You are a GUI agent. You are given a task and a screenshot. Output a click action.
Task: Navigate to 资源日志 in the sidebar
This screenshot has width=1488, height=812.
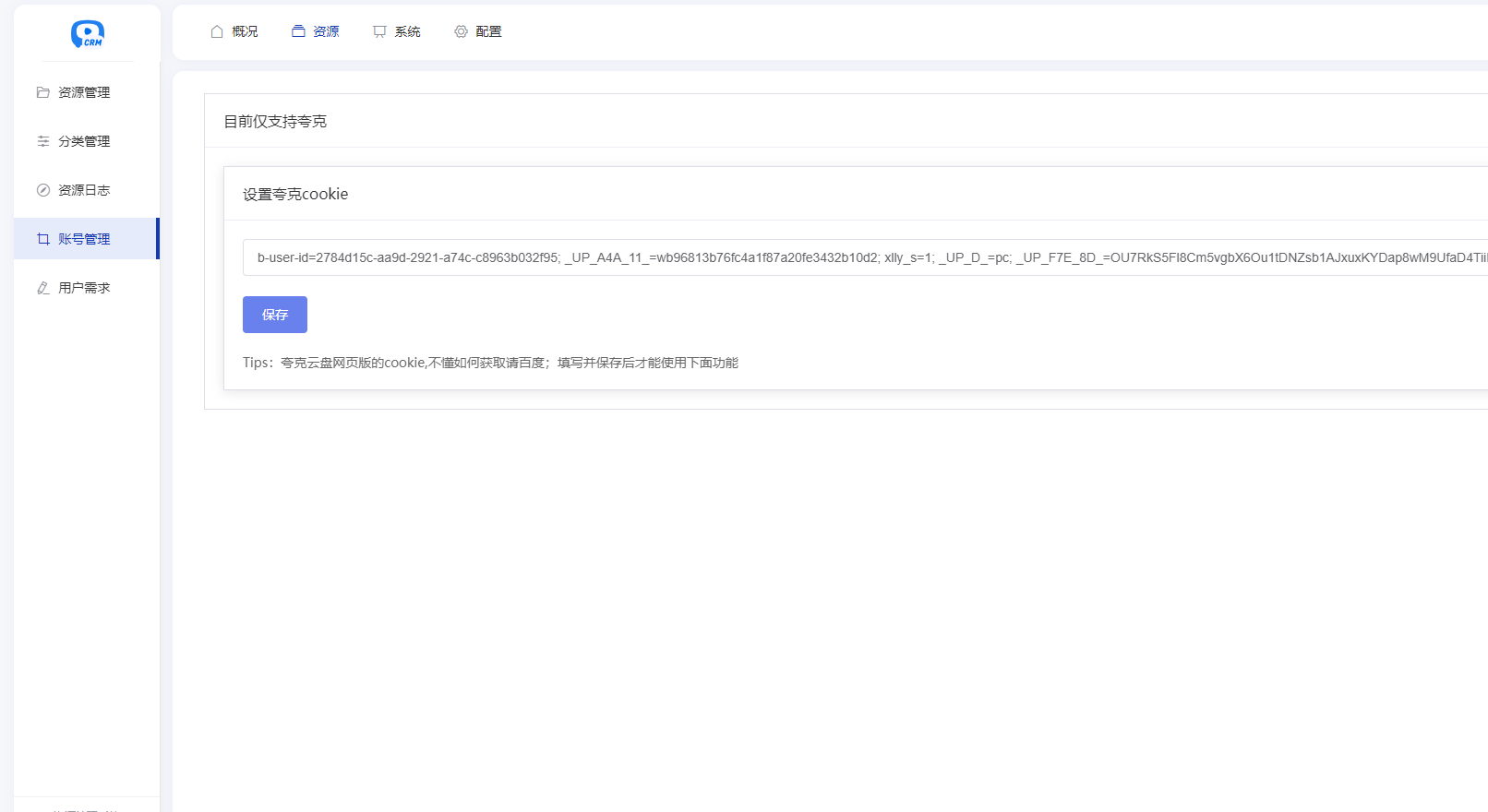pyautogui.click(x=84, y=190)
